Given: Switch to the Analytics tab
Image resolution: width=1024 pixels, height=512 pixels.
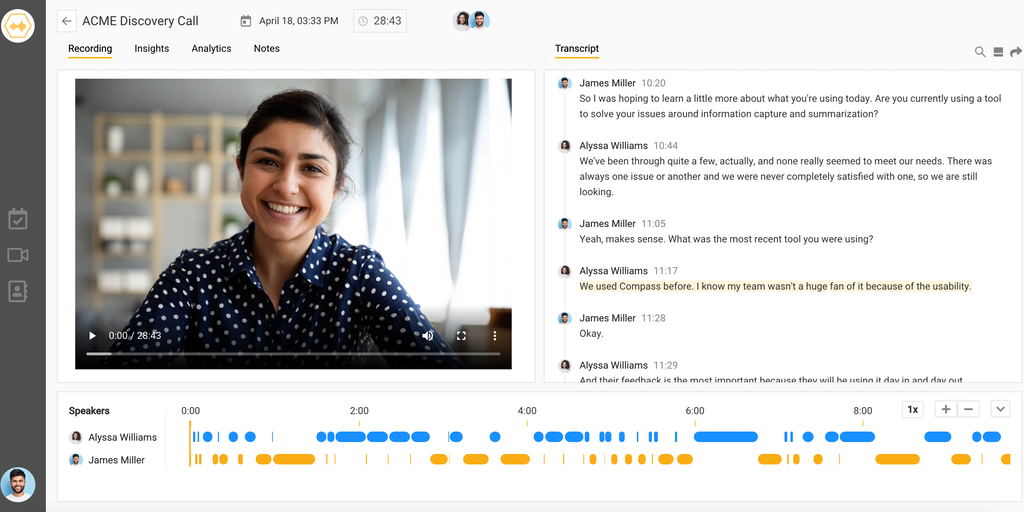Looking at the screenshot, I should (x=211, y=49).
